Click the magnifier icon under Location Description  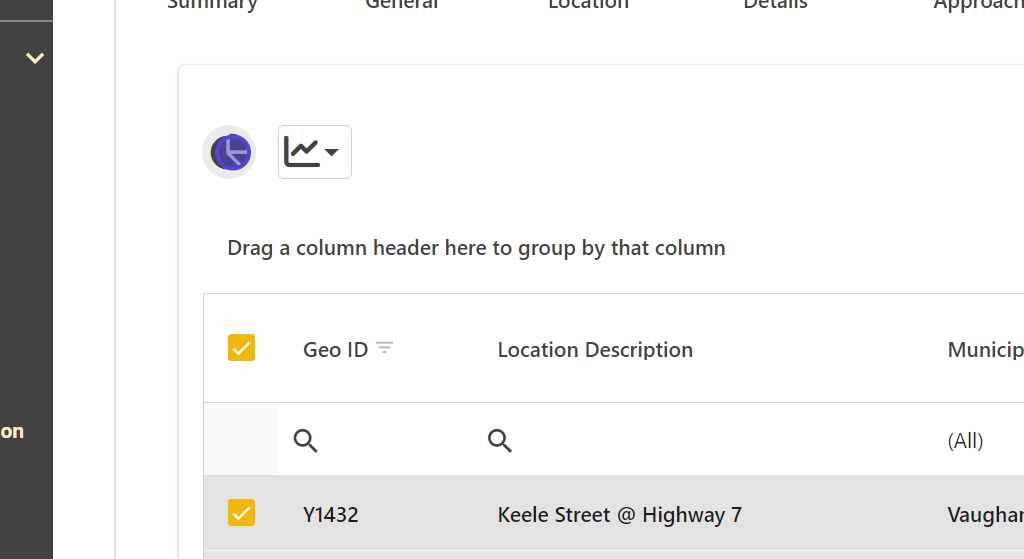500,441
